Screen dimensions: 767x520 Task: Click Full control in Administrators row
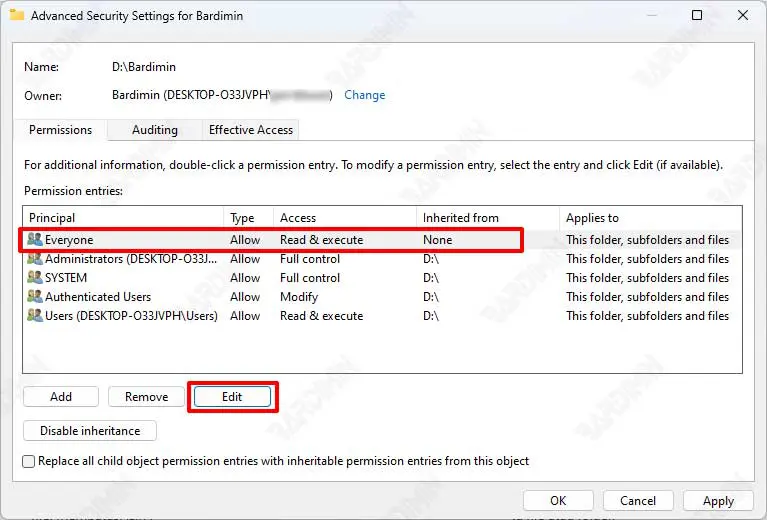tap(310, 259)
